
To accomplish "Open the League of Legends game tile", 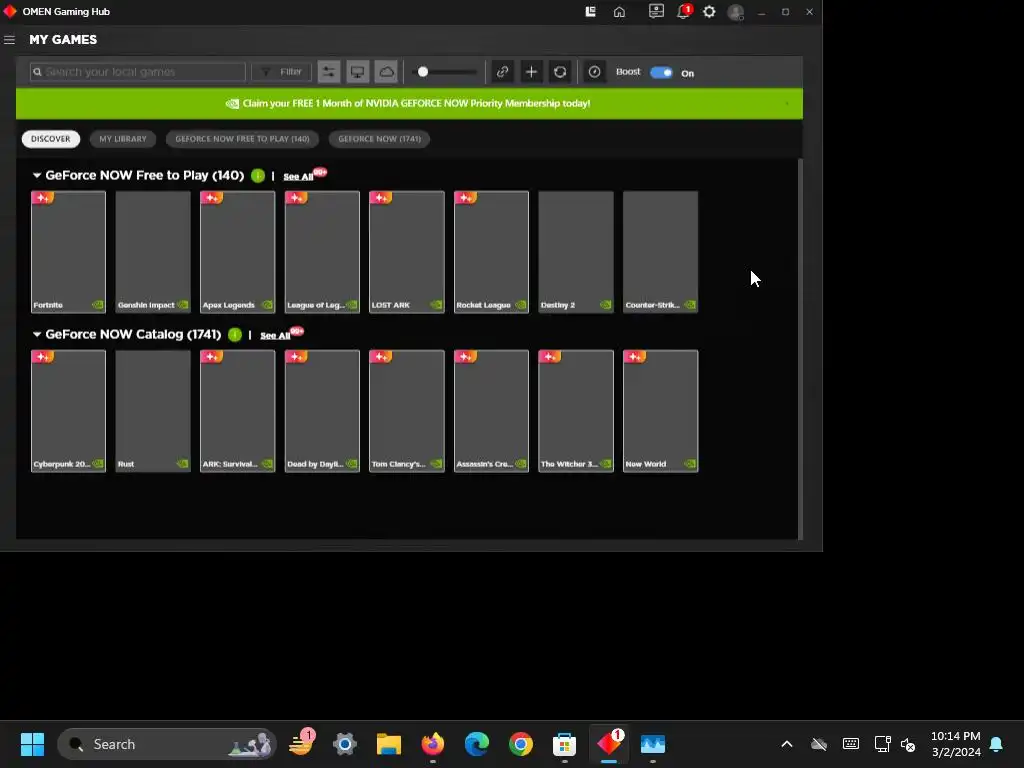I will coord(322,252).
